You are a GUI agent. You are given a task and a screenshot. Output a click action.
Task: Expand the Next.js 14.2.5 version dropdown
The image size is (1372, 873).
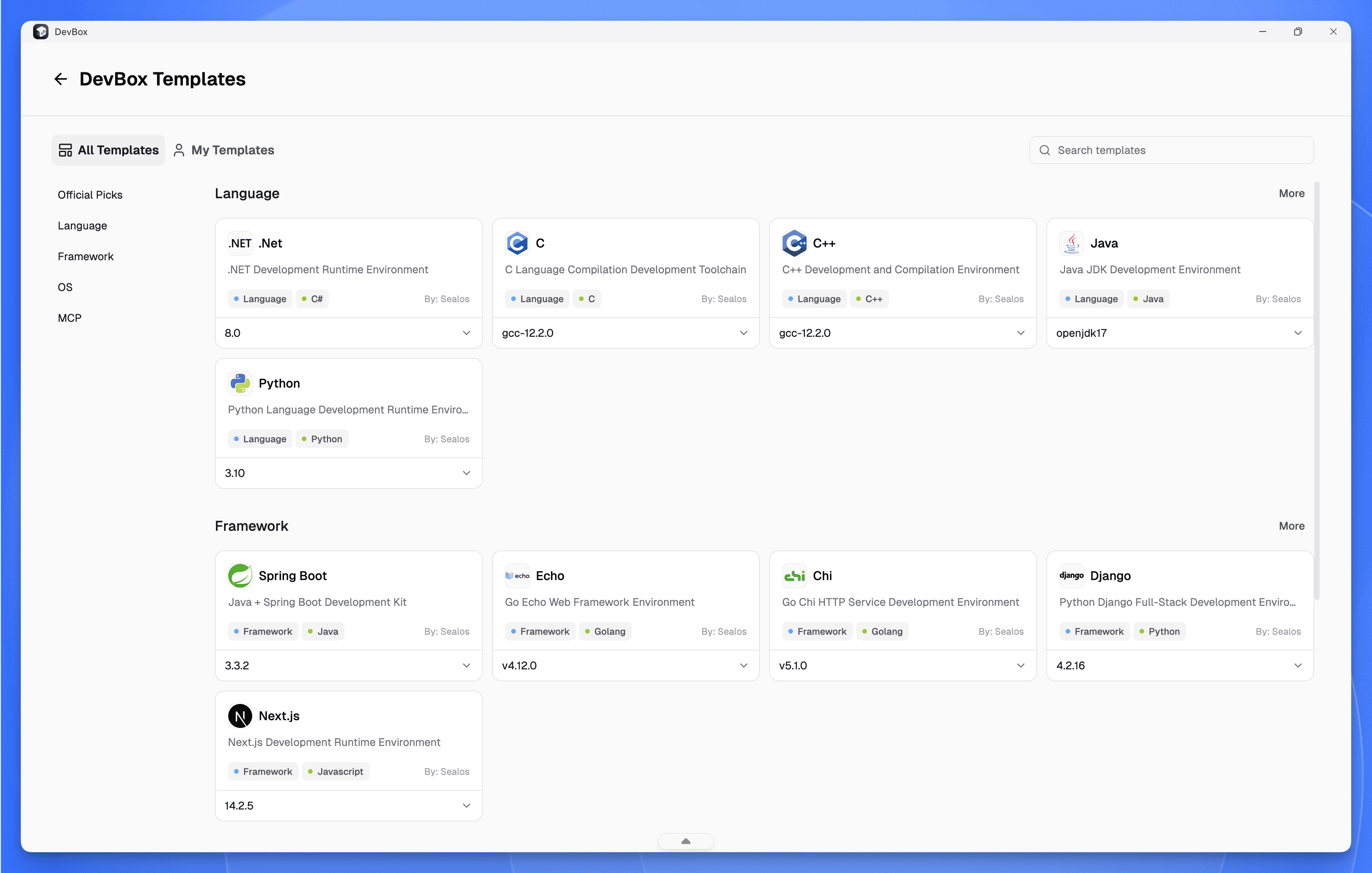(348, 806)
